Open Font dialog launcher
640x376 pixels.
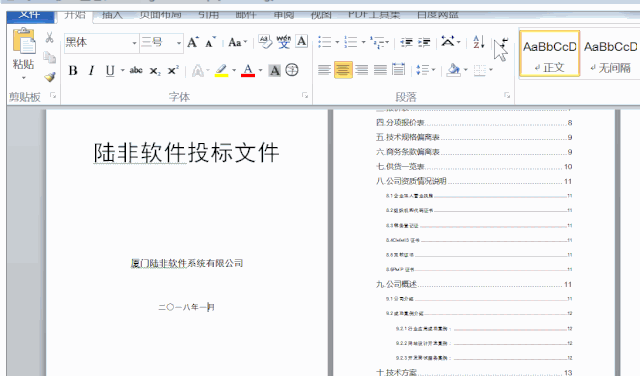(305, 95)
